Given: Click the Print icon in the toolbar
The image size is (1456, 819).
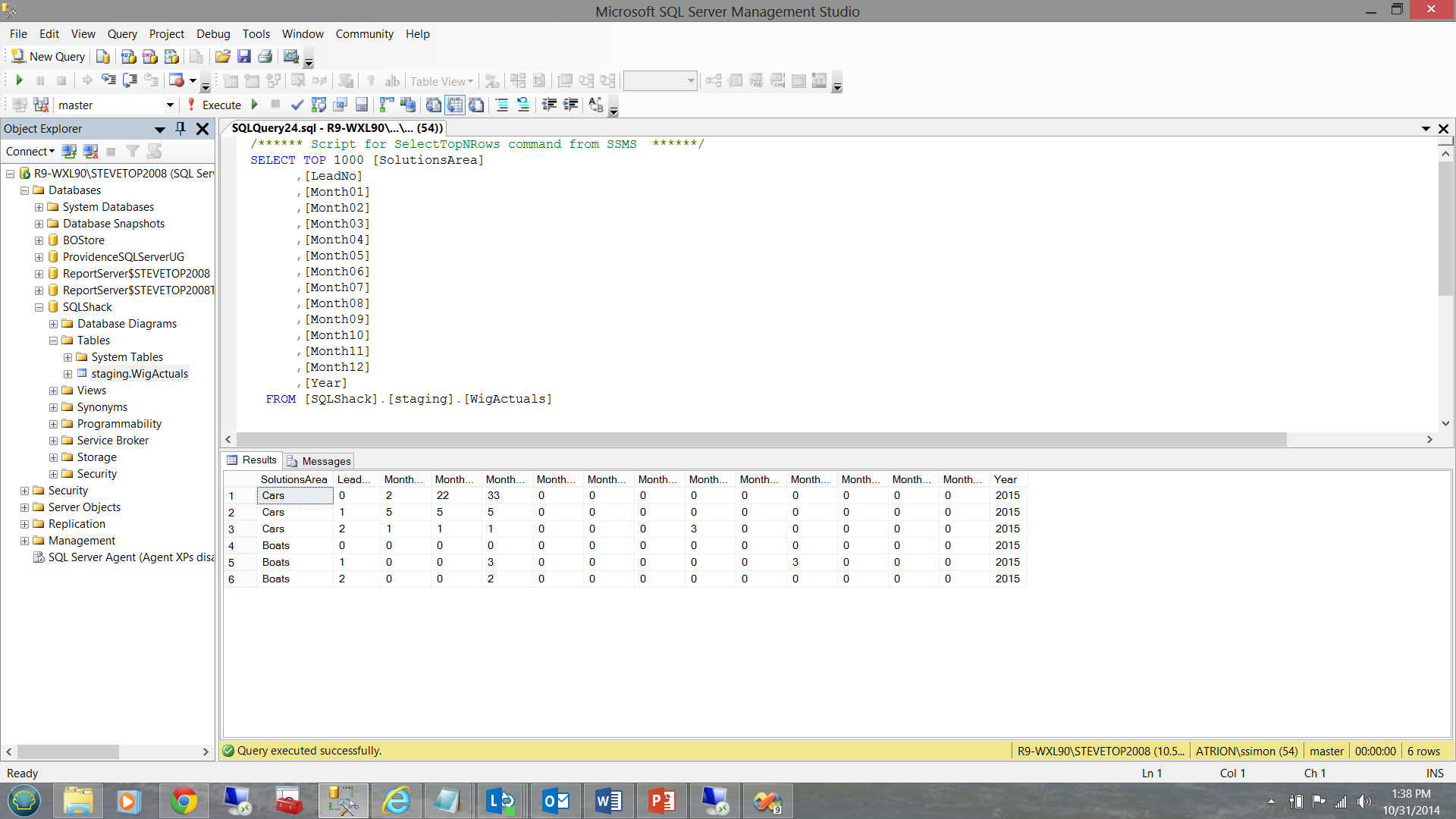Looking at the screenshot, I should click(x=265, y=57).
